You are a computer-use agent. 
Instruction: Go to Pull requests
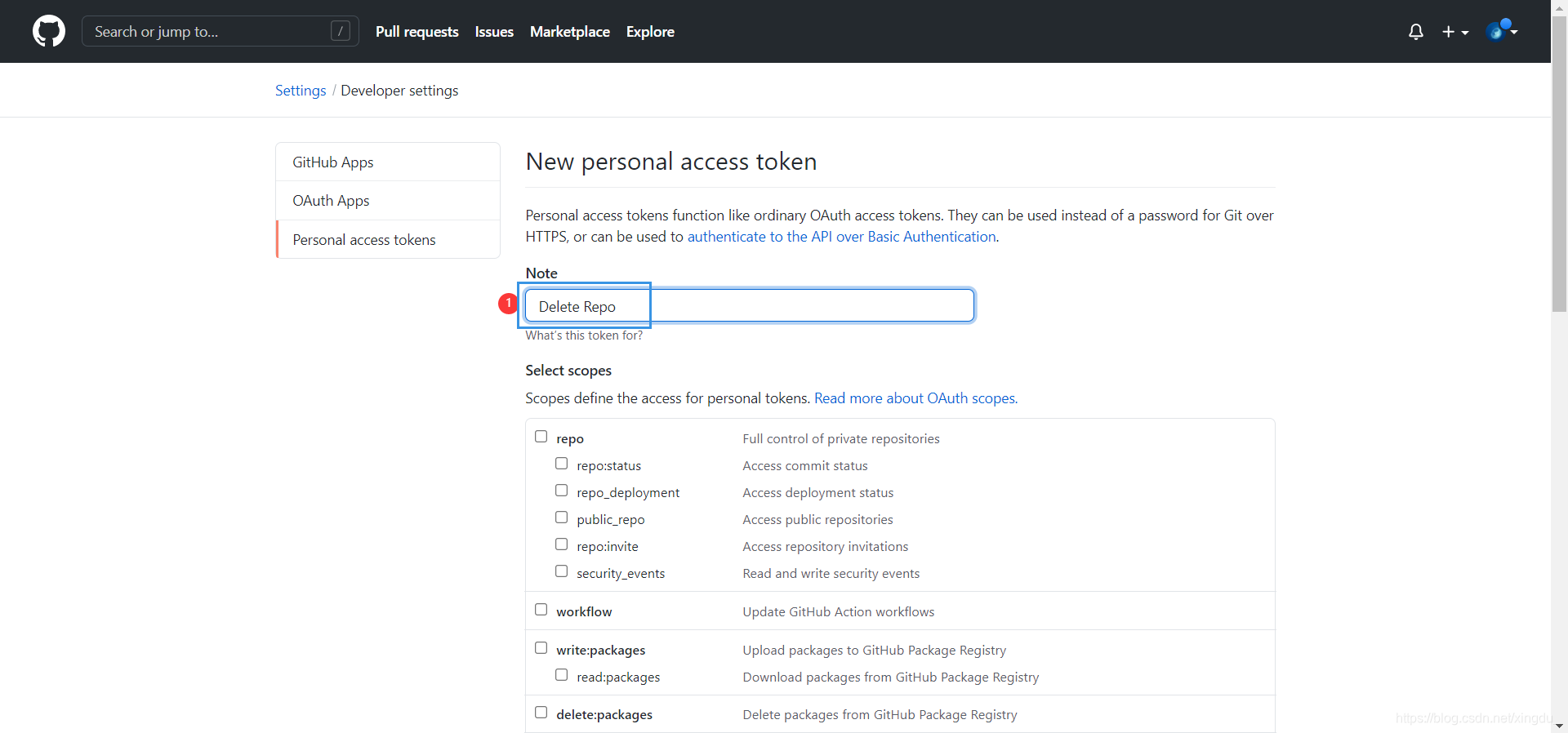tap(417, 32)
